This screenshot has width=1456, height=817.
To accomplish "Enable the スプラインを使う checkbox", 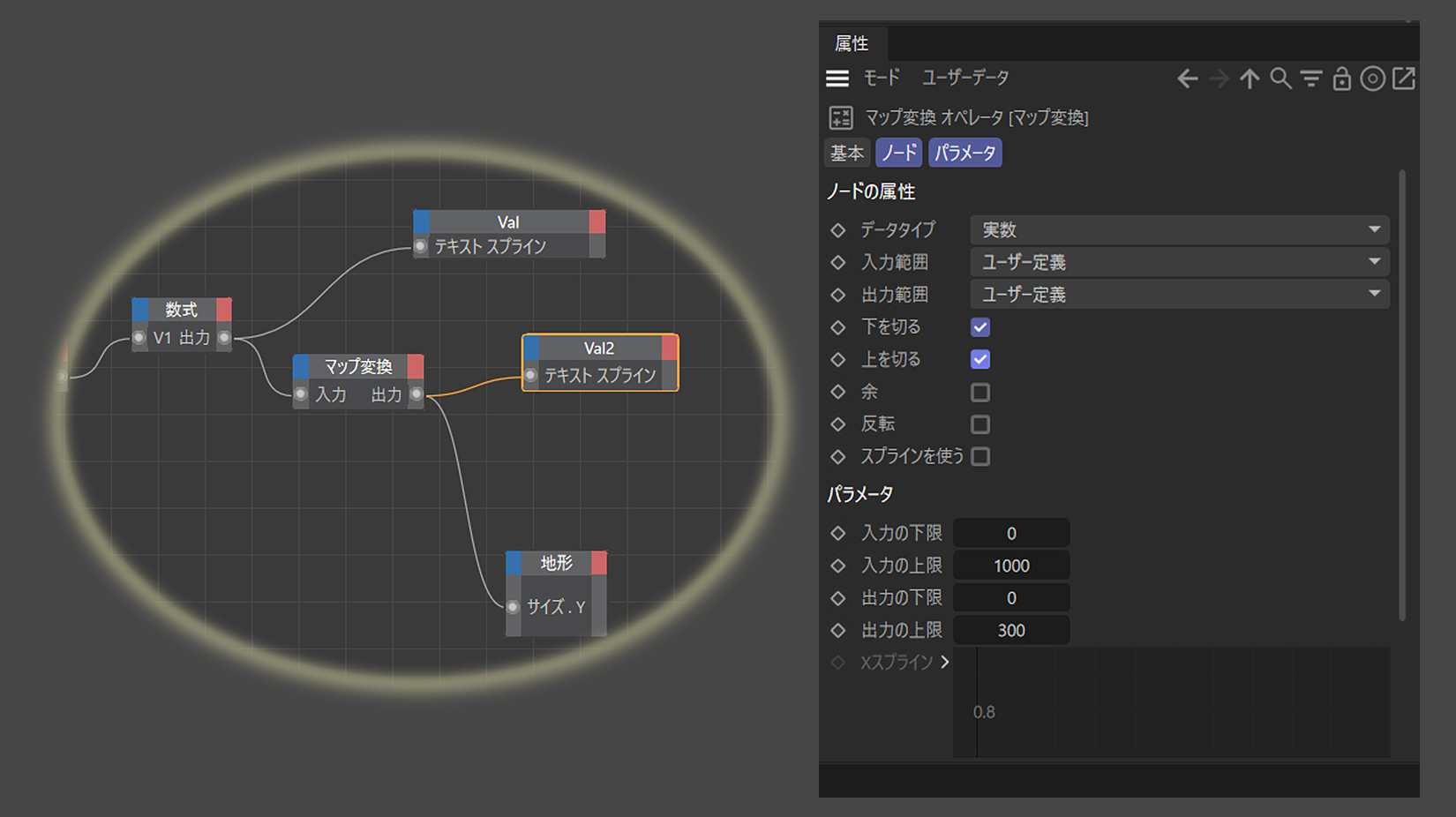I will (x=980, y=457).
